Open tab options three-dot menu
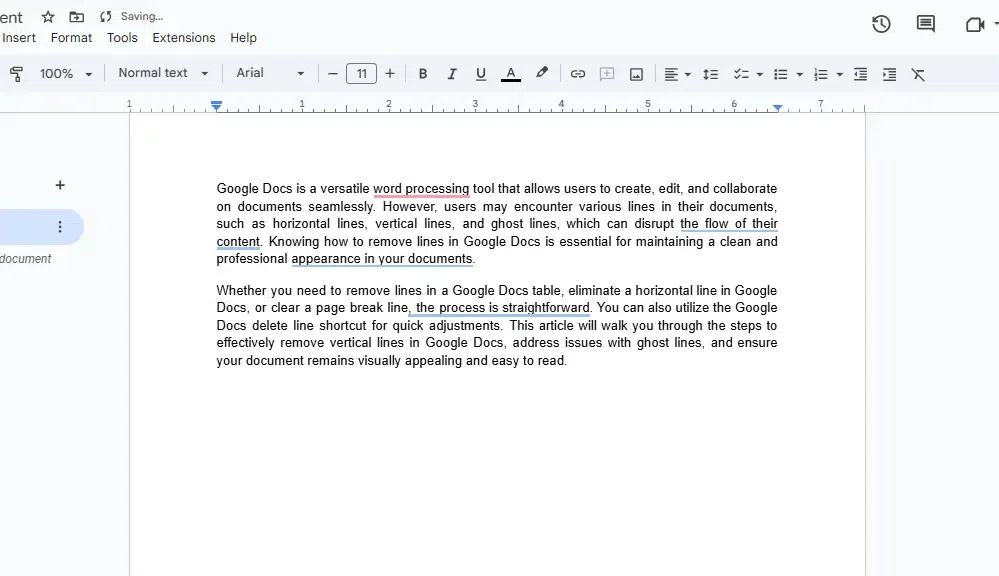The height and width of the screenshot is (576, 999). [60, 227]
